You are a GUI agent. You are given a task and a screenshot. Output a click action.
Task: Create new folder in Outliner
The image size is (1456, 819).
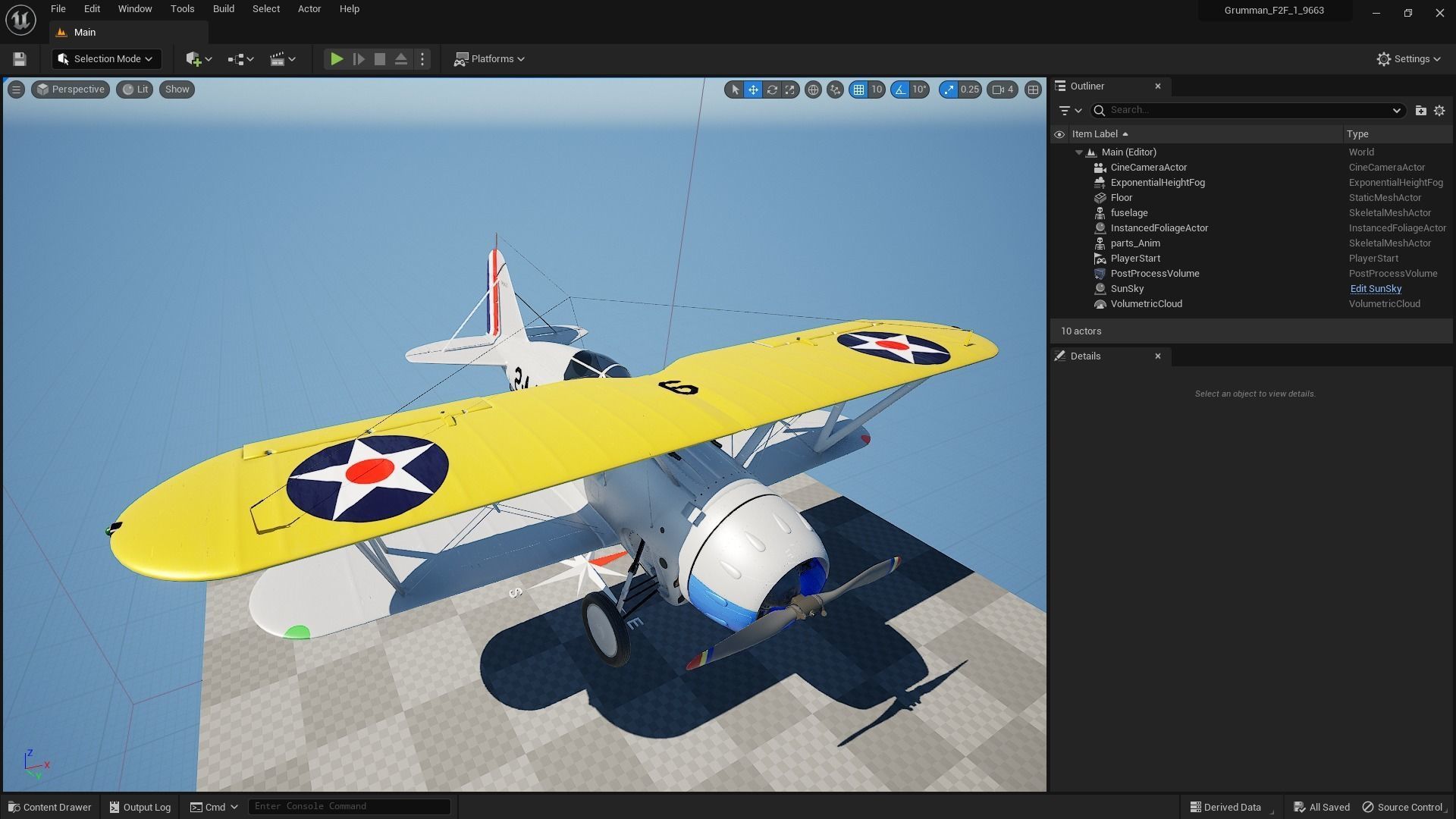click(x=1420, y=111)
